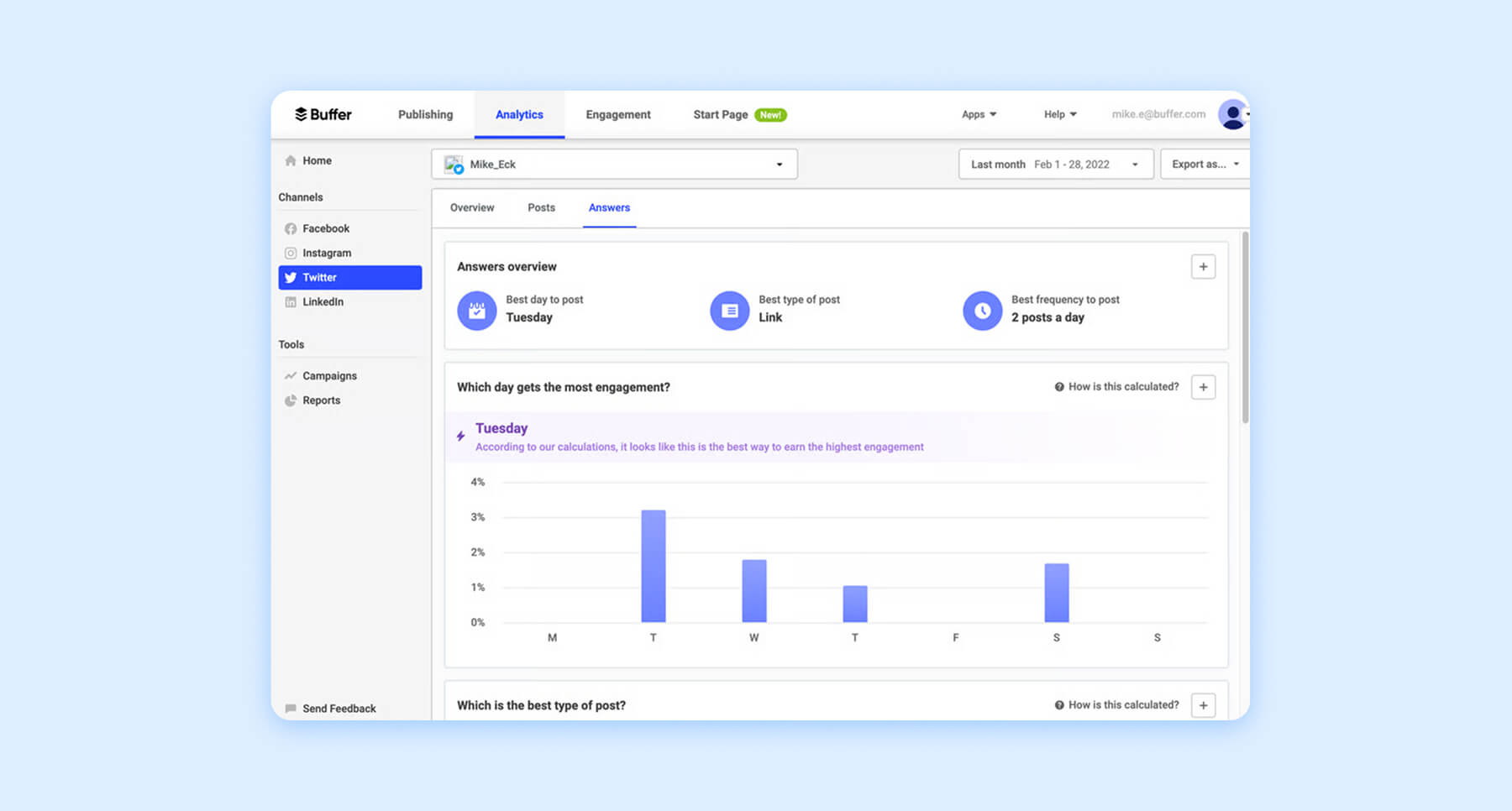Switch to the Posts tab
Viewport: 1512px width, 811px height.
[x=541, y=207]
